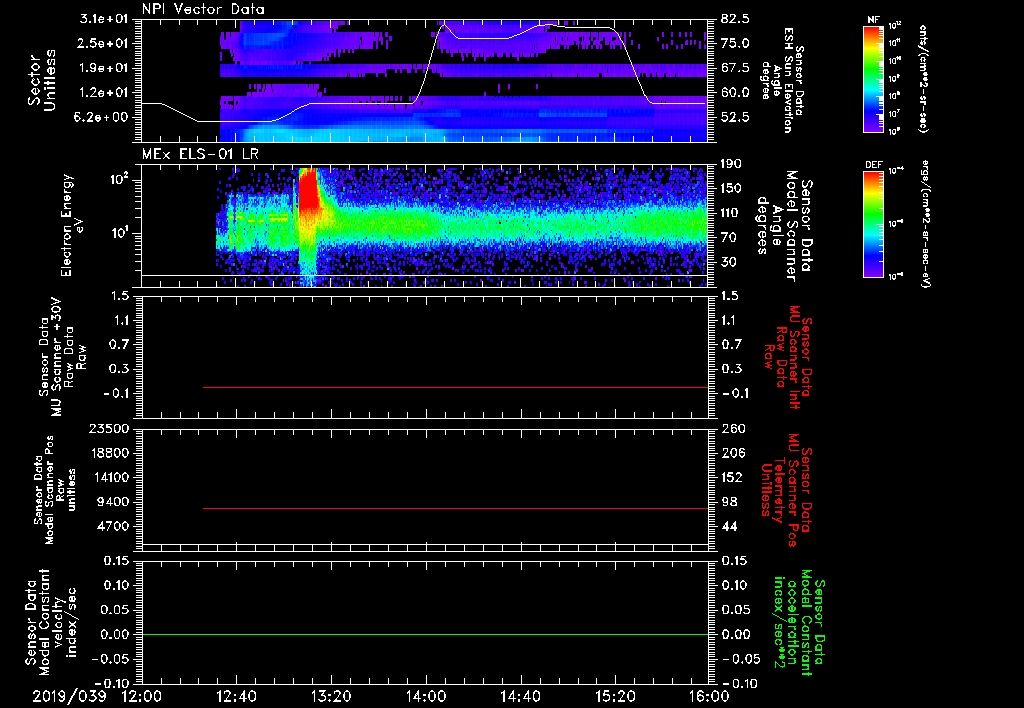Click the '2019/039' date label
Viewport: 1024px width, 708px height.
pos(69,696)
